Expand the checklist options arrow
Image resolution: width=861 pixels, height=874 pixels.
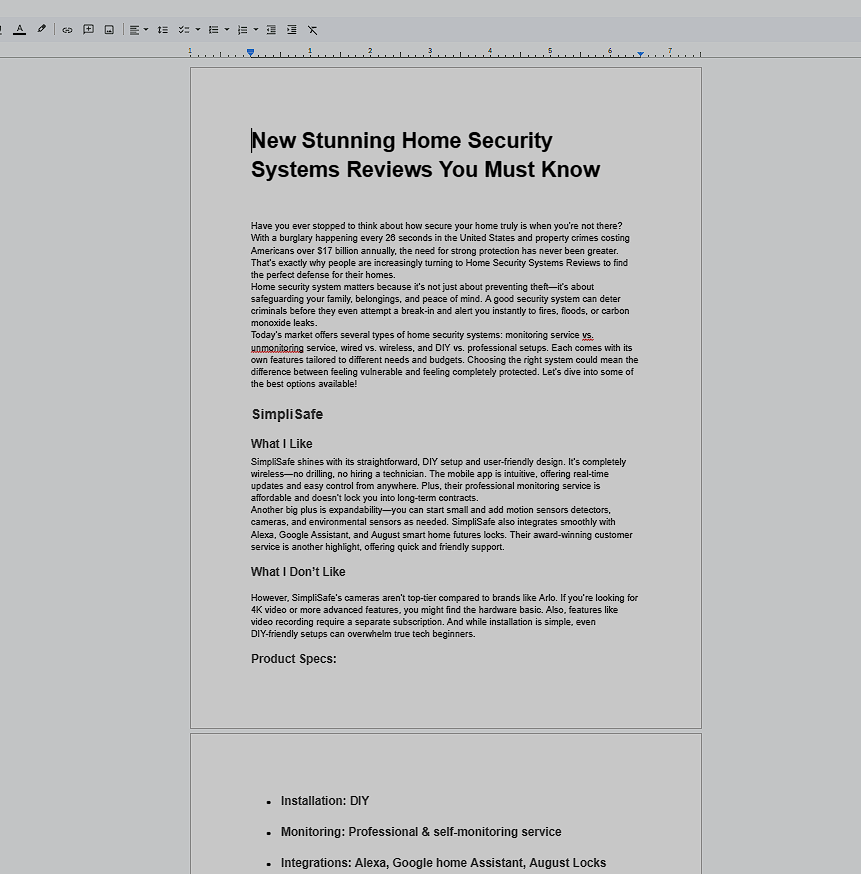tap(197, 30)
